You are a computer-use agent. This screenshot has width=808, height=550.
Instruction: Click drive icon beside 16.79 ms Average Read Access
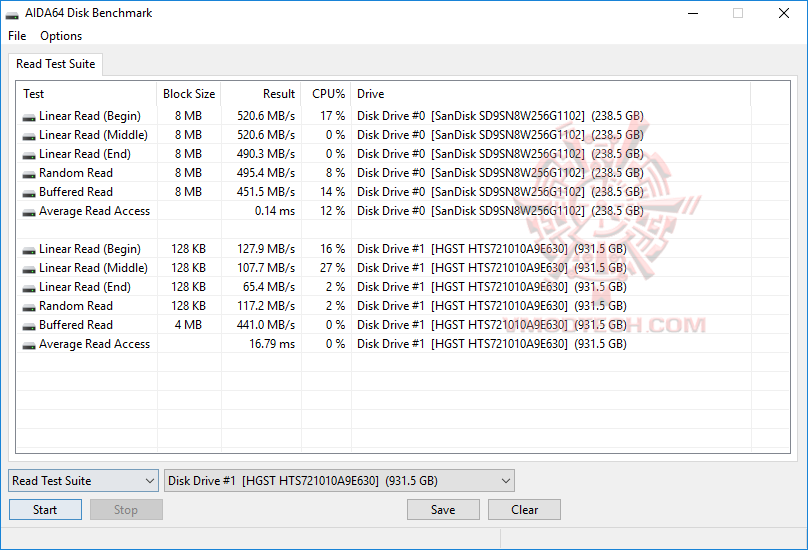coord(29,346)
